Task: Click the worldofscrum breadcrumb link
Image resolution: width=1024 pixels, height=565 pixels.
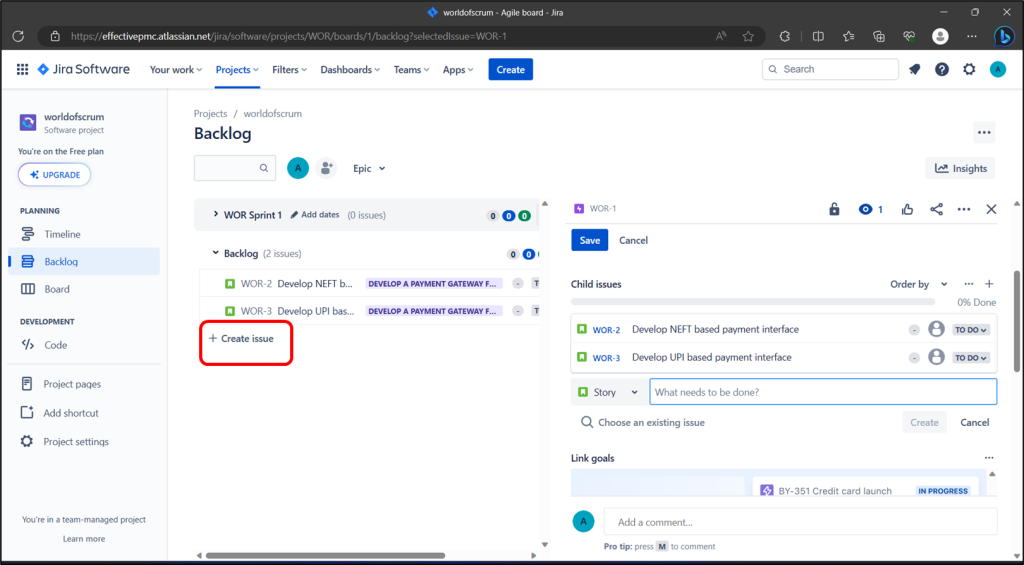Action: click(273, 114)
